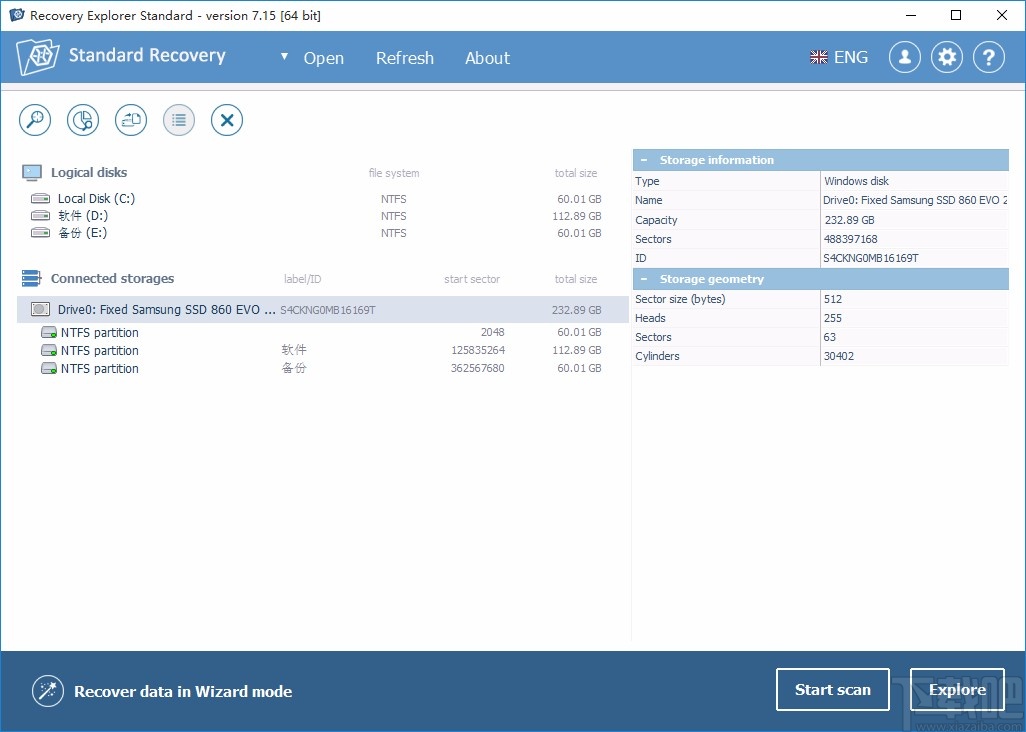Click the Open menu item
Image resolution: width=1026 pixels, height=732 pixels.
tap(323, 58)
